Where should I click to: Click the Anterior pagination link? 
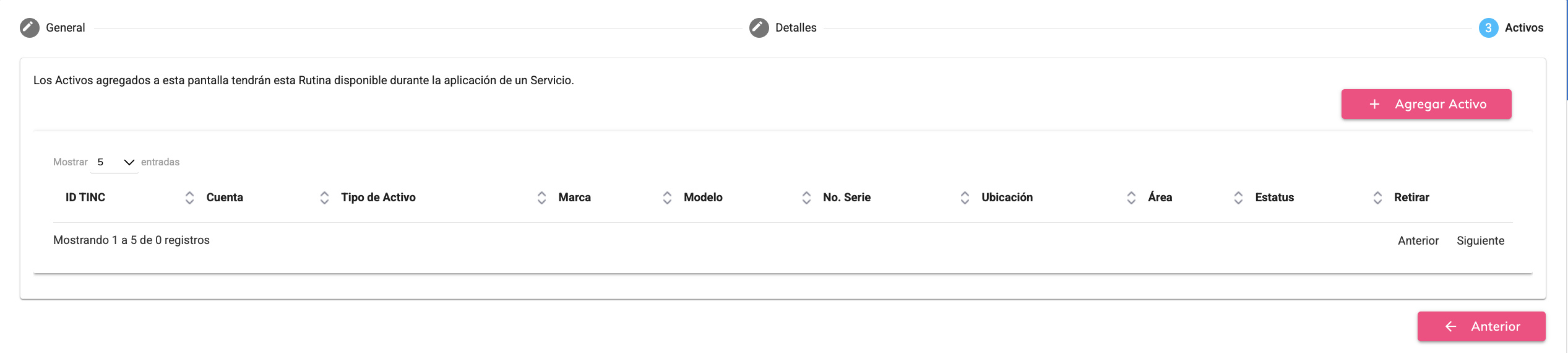click(x=1418, y=241)
